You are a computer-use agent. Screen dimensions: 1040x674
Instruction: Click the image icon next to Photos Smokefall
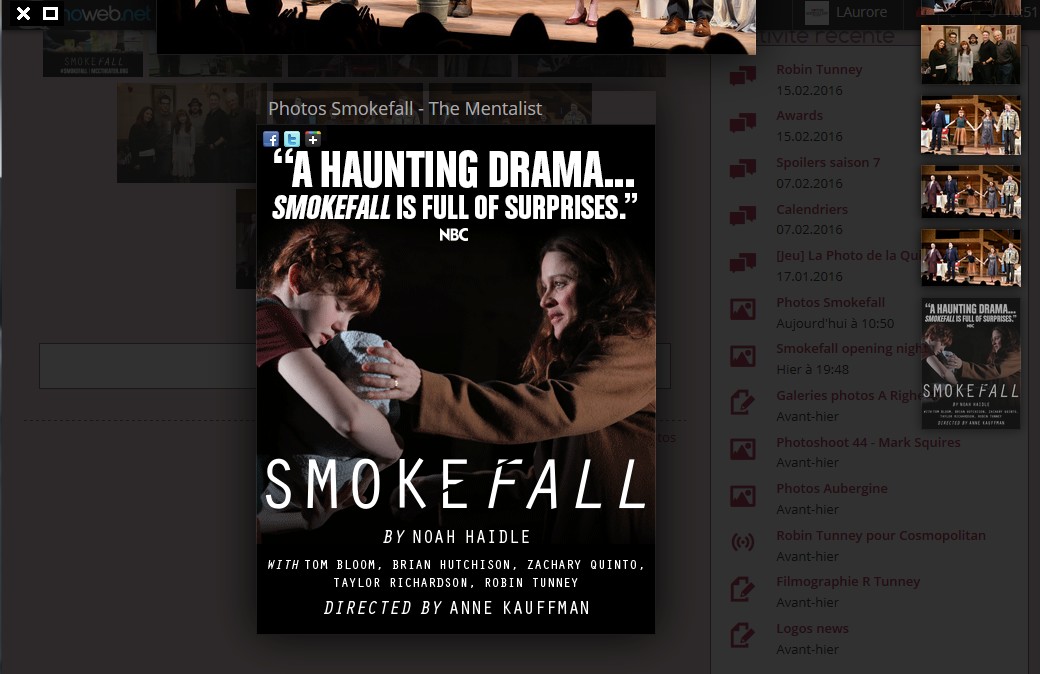(x=743, y=310)
